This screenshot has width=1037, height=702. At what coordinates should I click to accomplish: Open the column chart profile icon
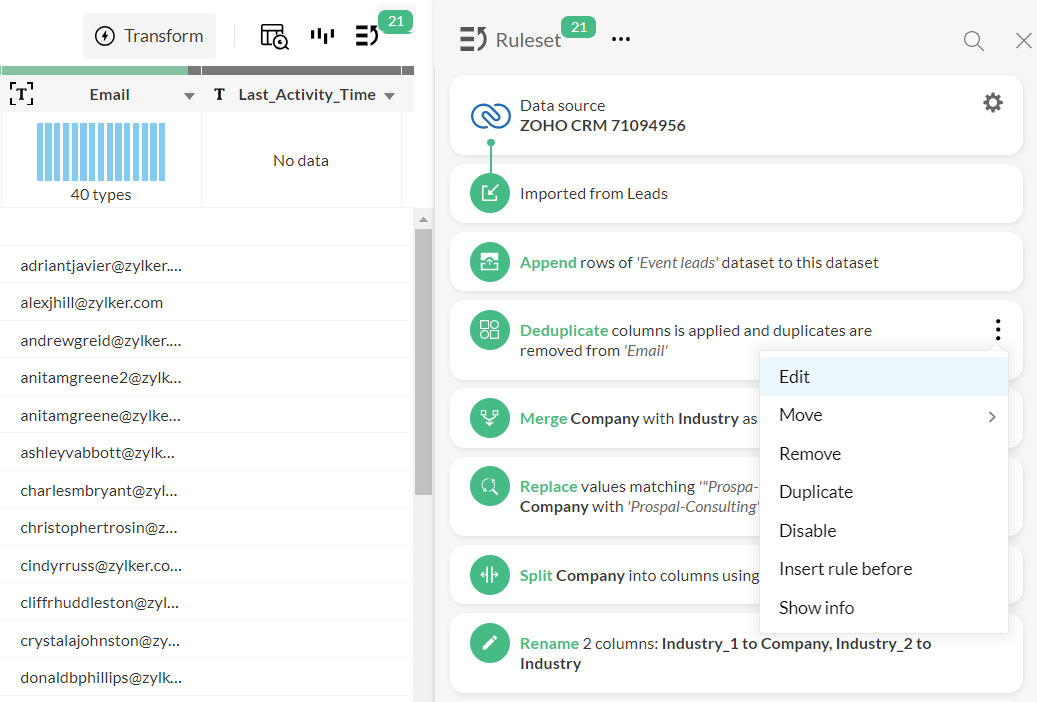[x=322, y=36]
